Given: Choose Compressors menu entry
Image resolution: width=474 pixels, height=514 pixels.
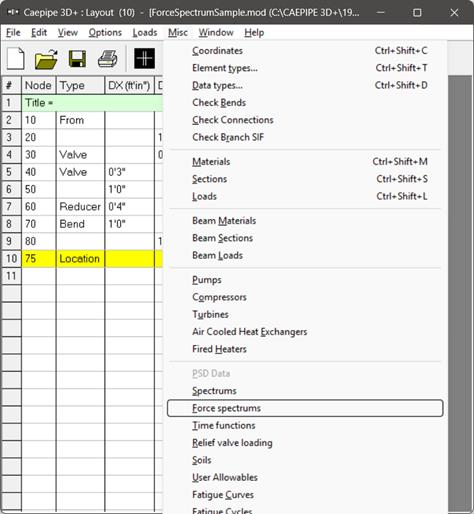Looking at the screenshot, I should click(305, 297).
